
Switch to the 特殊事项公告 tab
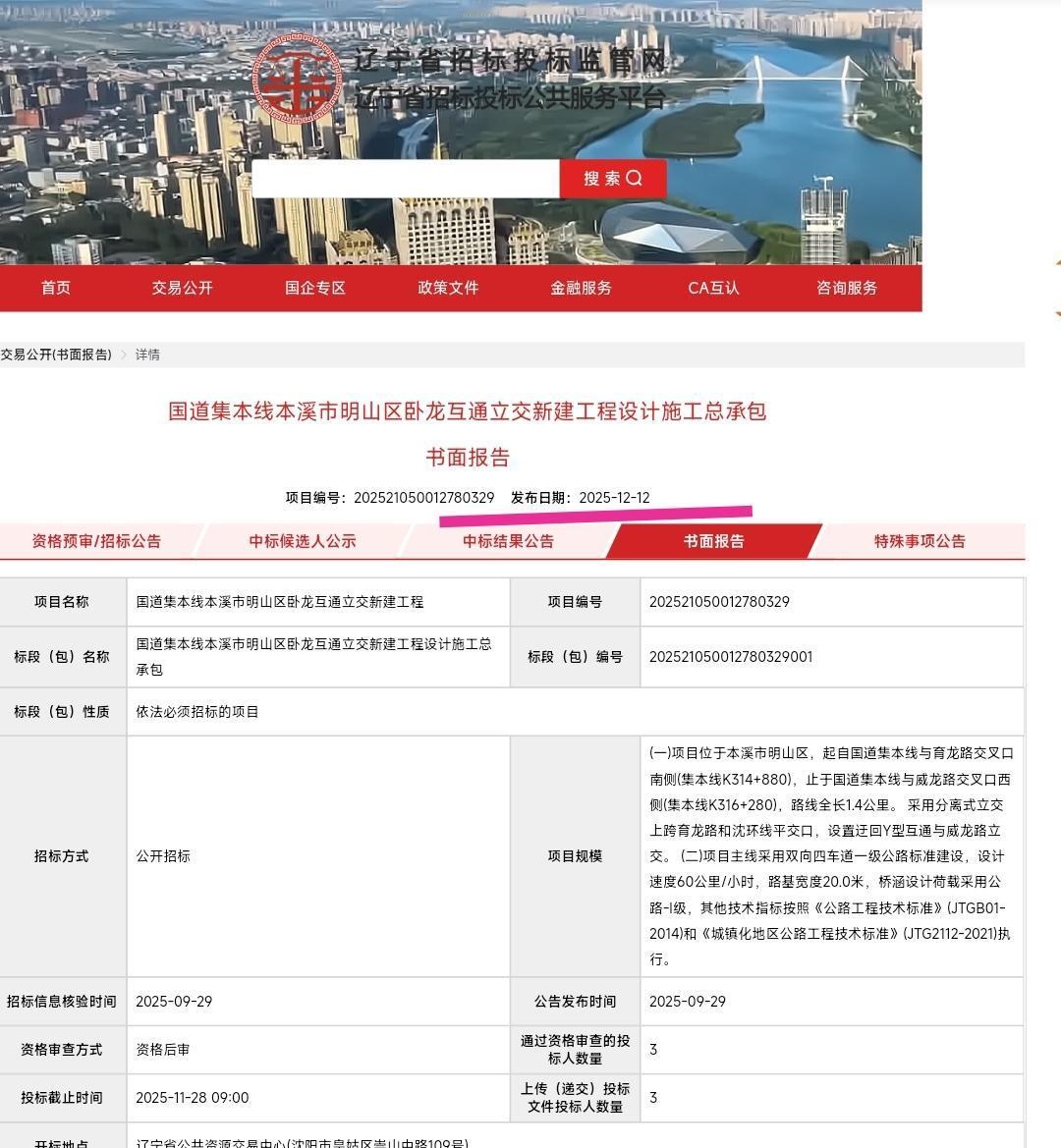pyautogui.click(x=919, y=540)
